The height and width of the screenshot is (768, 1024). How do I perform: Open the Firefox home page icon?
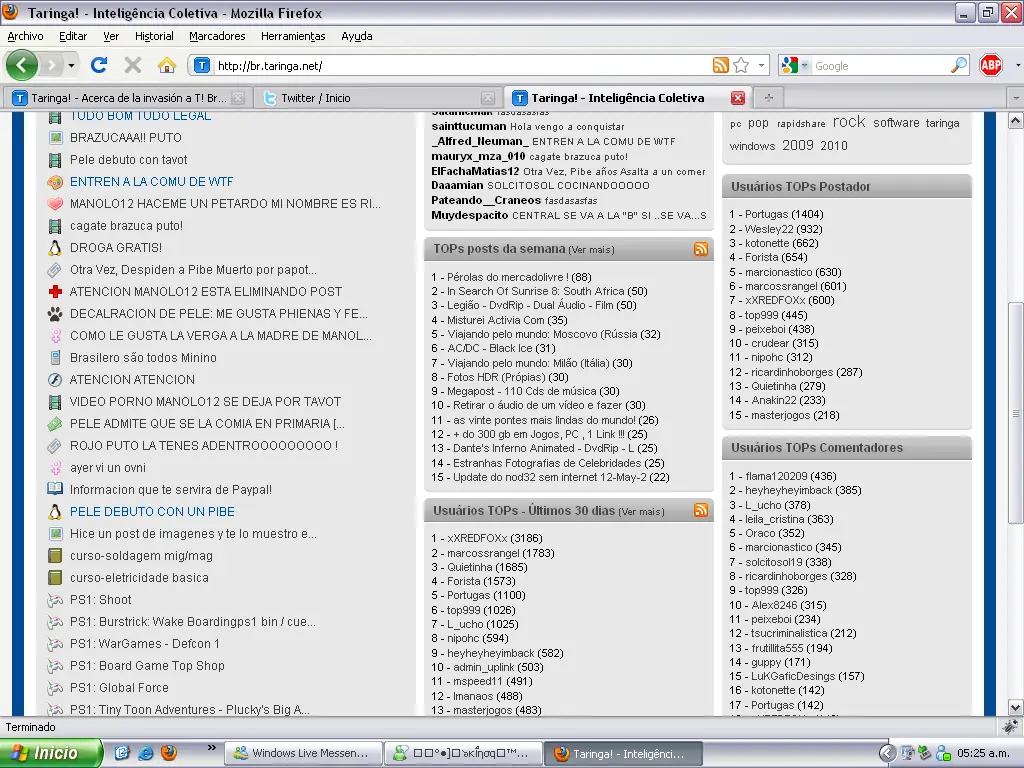167,65
